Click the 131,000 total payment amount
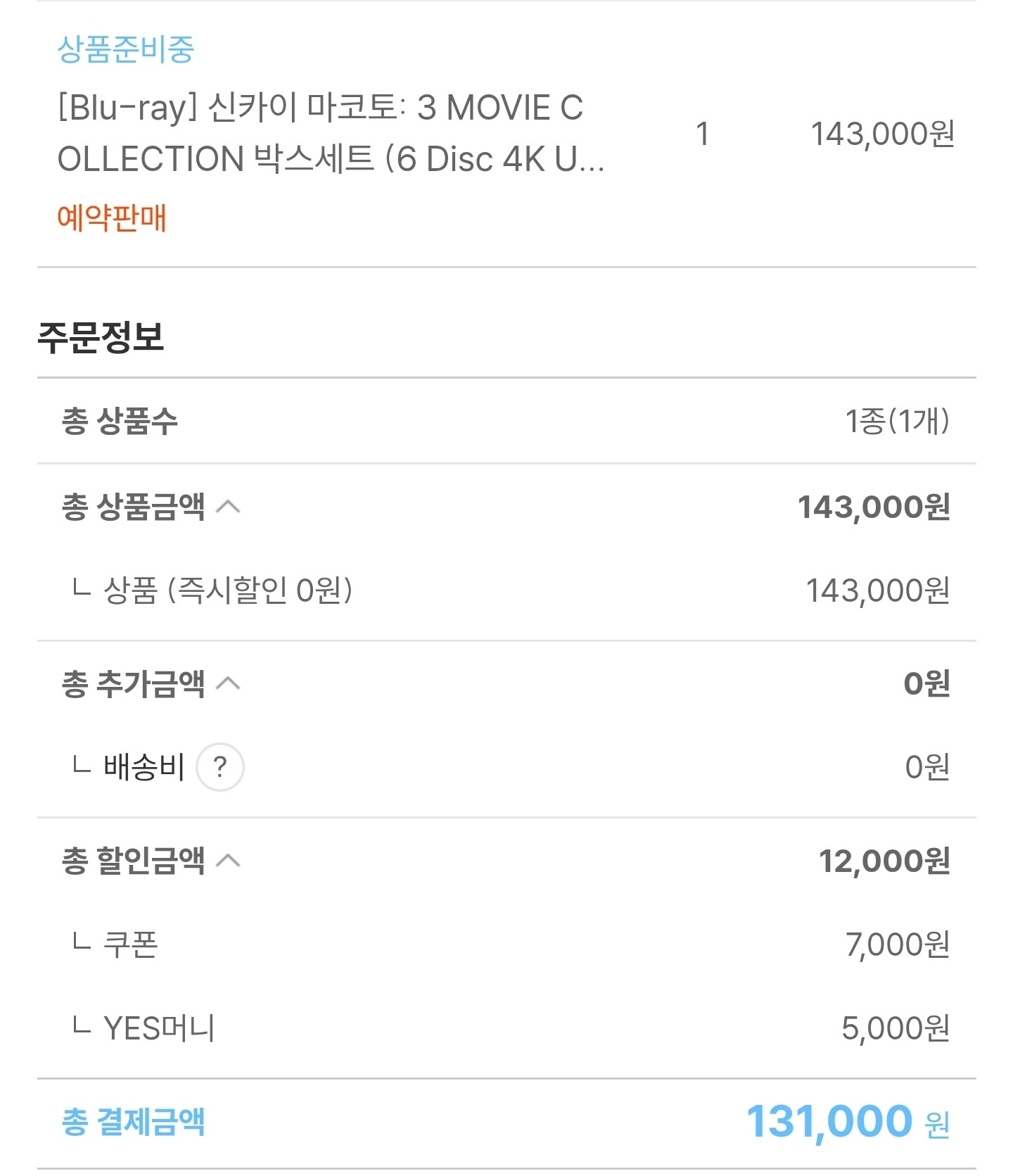 pos(829,1121)
